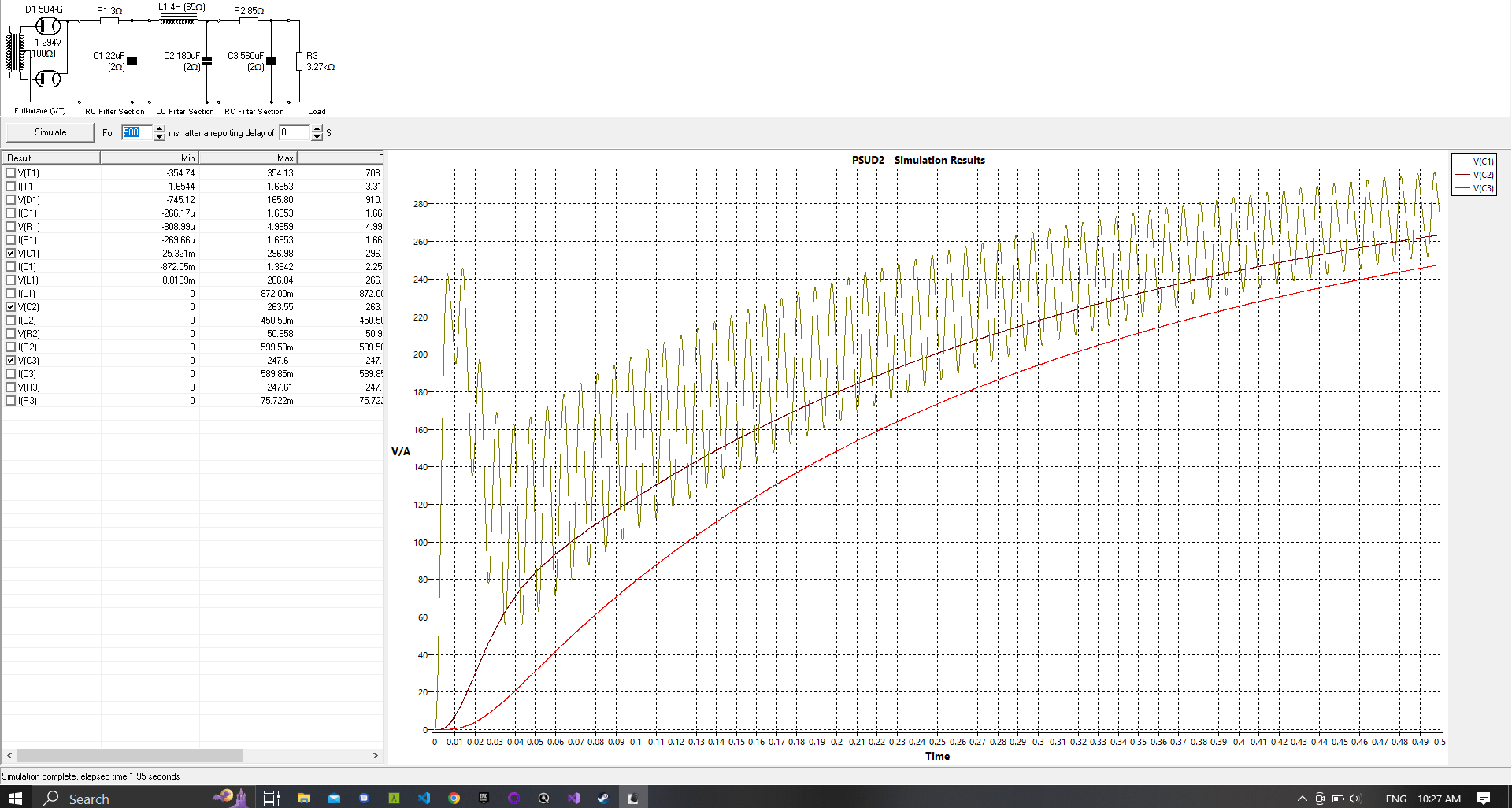
Task: Click the C2 180uF capacitor symbol
Action: (207, 61)
